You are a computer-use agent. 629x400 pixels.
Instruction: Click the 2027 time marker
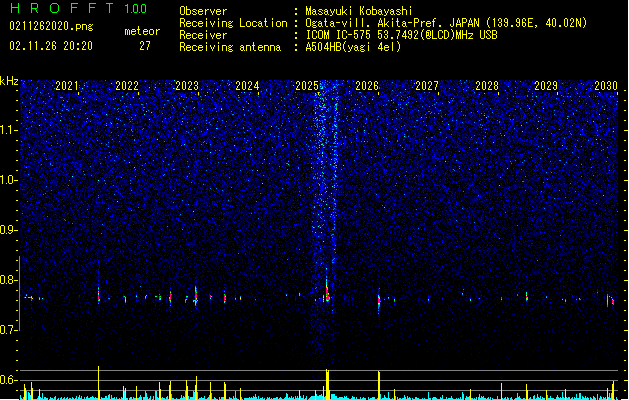[427, 86]
